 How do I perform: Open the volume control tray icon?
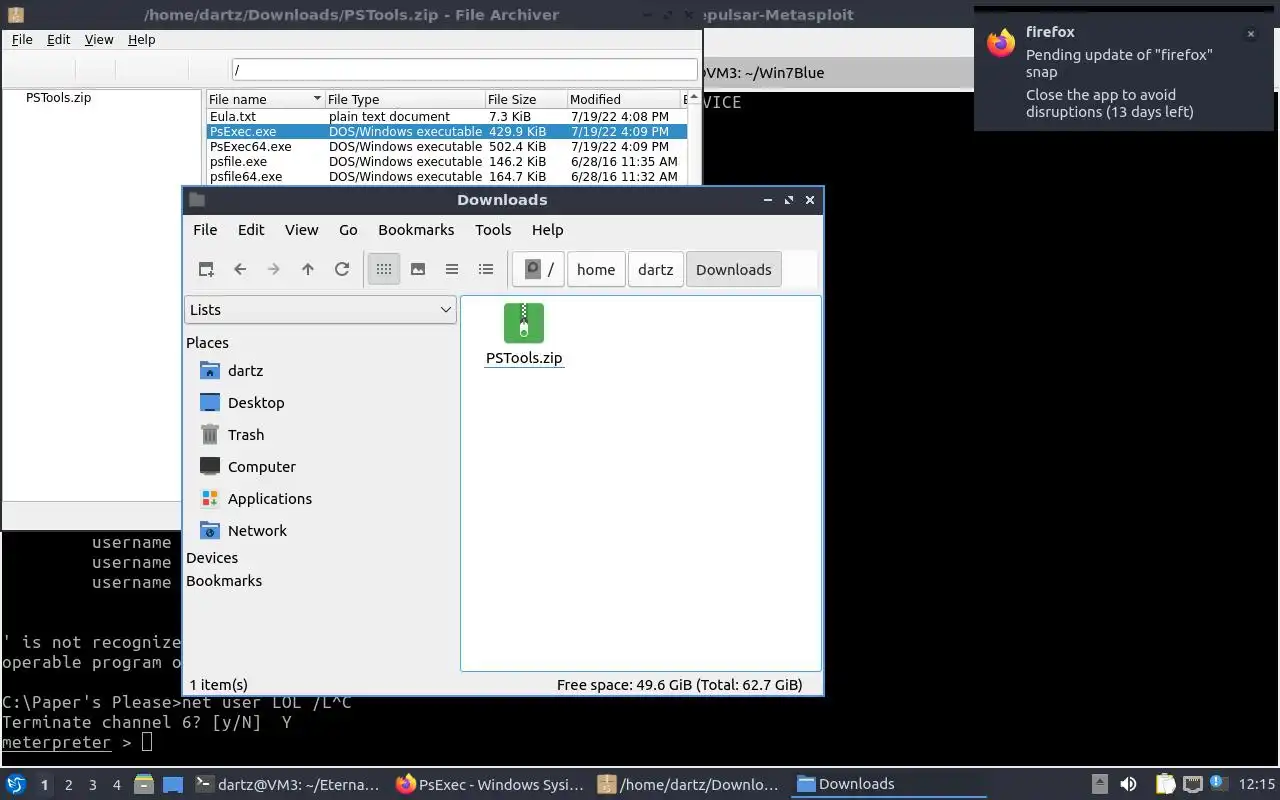click(x=1128, y=784)
